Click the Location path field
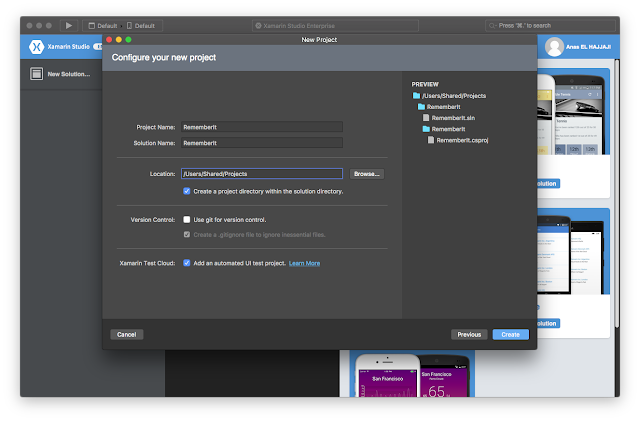The height and width of the screenshot is (421, 640). pos(262,174)
